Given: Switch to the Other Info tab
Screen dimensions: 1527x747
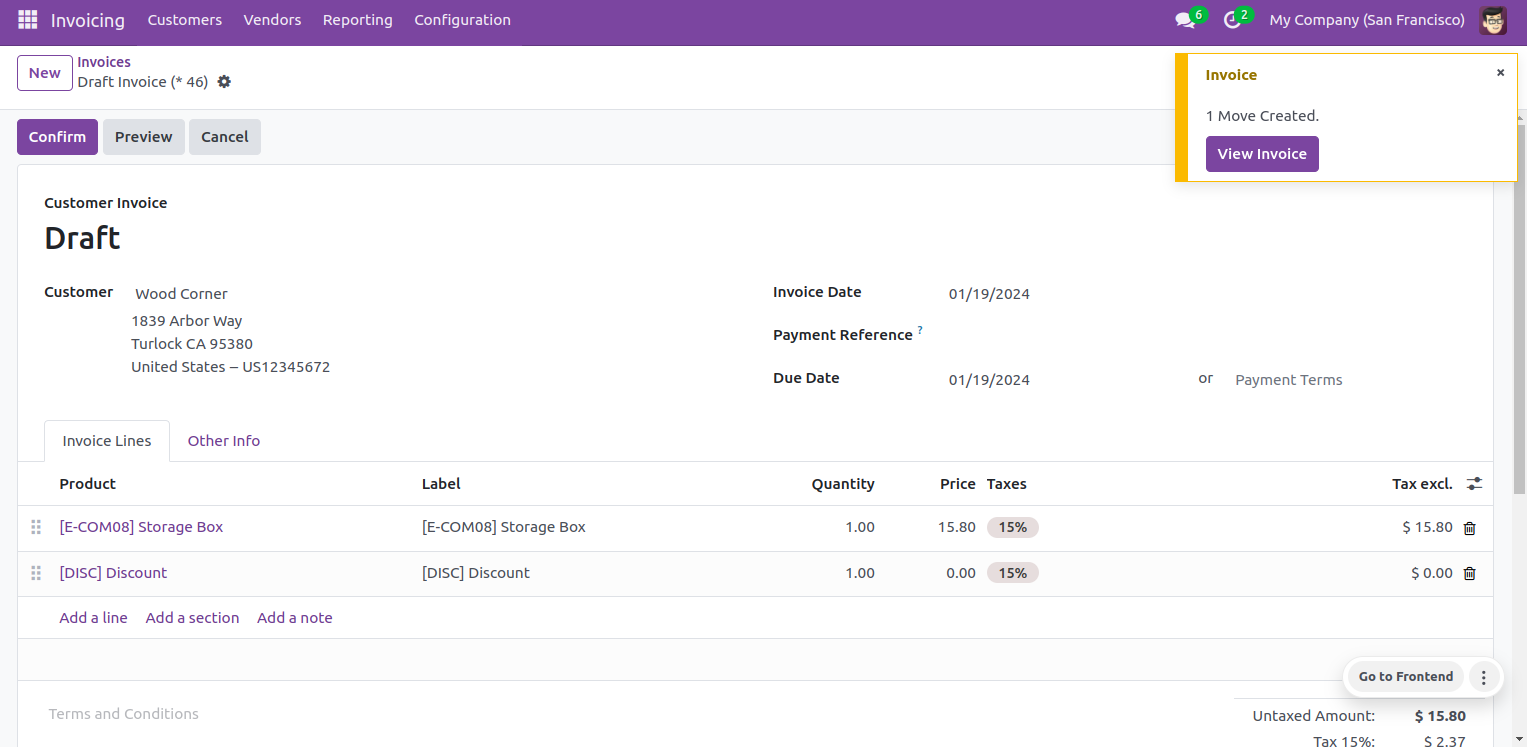Looking at the screenshot, I should (x=224, y=441).
